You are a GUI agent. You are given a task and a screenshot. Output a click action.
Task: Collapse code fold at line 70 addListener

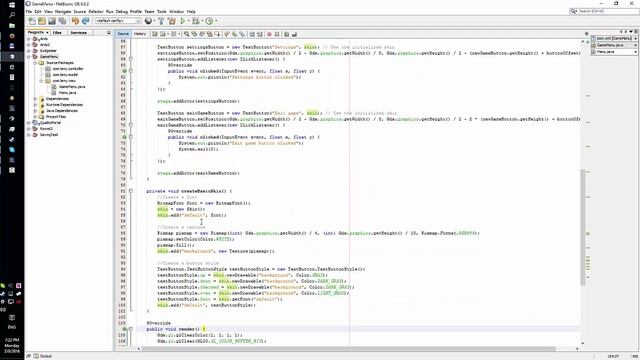pos(131,125)
